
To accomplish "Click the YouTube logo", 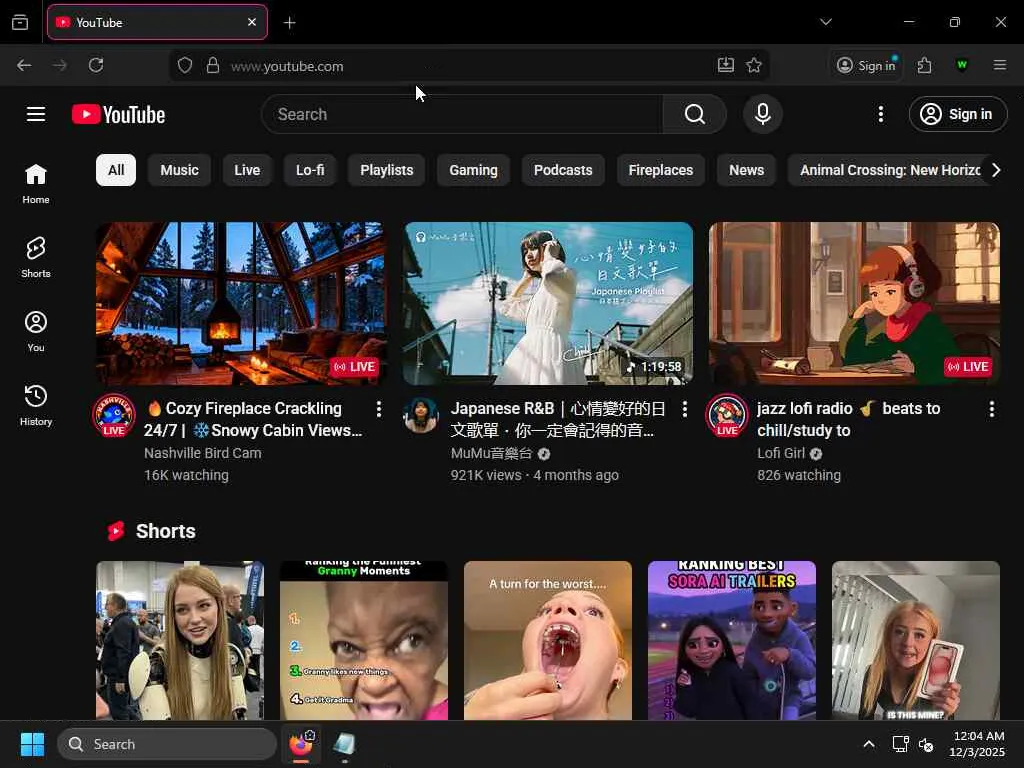I will pos(118,115).
